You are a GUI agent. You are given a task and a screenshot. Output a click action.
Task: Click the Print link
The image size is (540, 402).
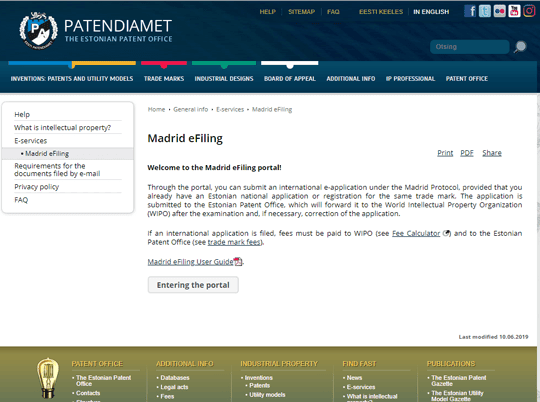coord(445,153)
